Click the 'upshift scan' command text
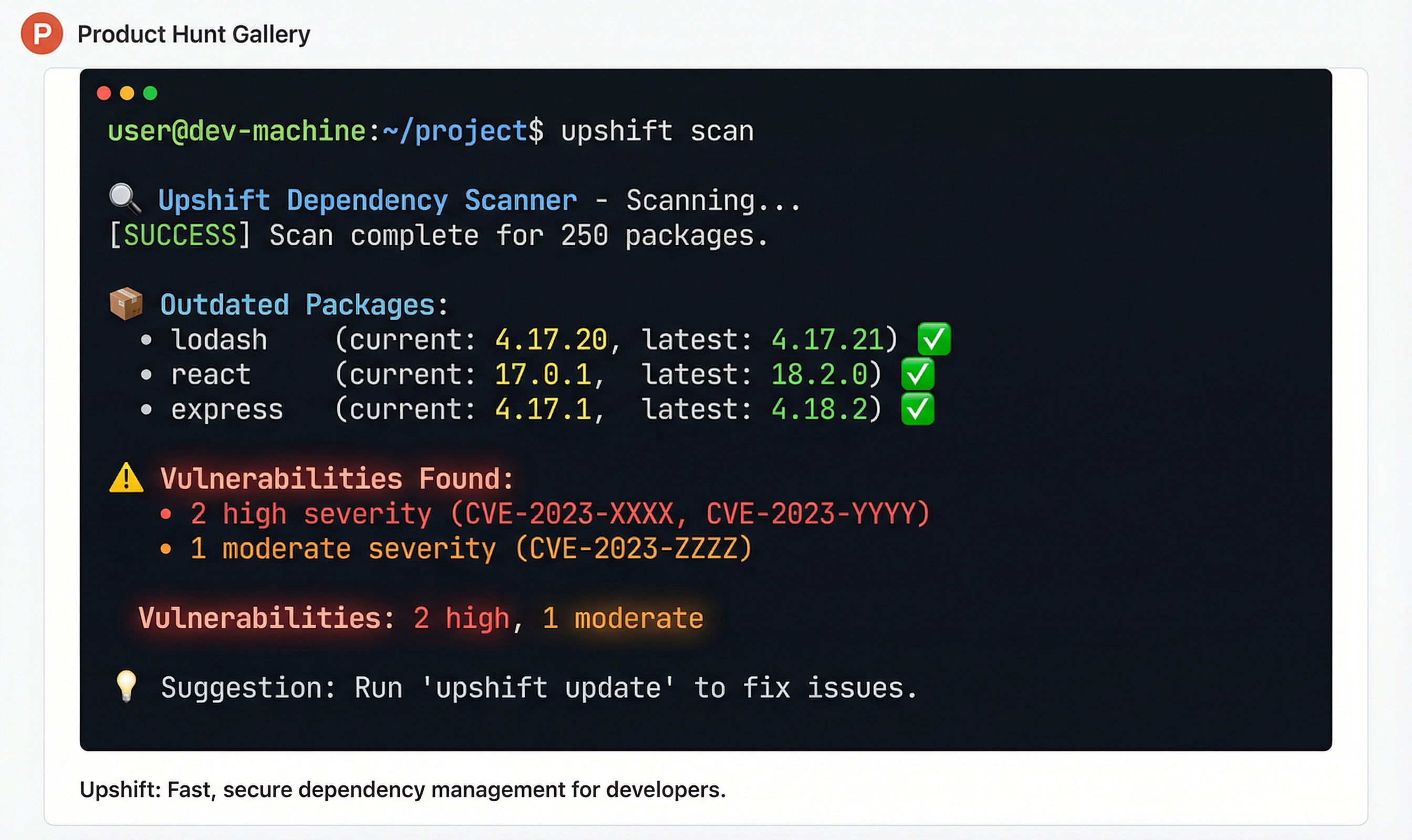1412x840 pixels. (657, 131)
